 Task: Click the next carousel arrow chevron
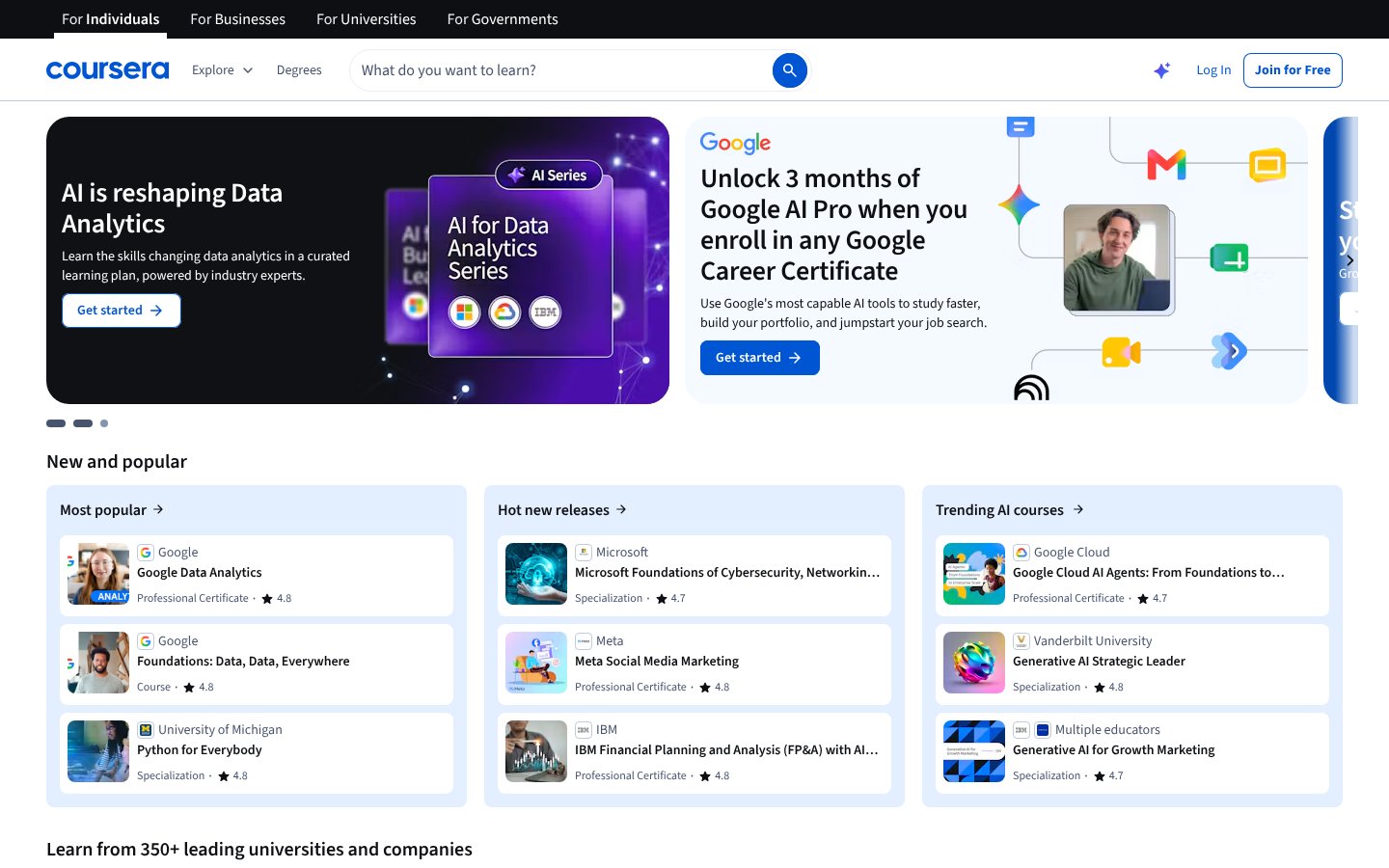[1349, 260]
